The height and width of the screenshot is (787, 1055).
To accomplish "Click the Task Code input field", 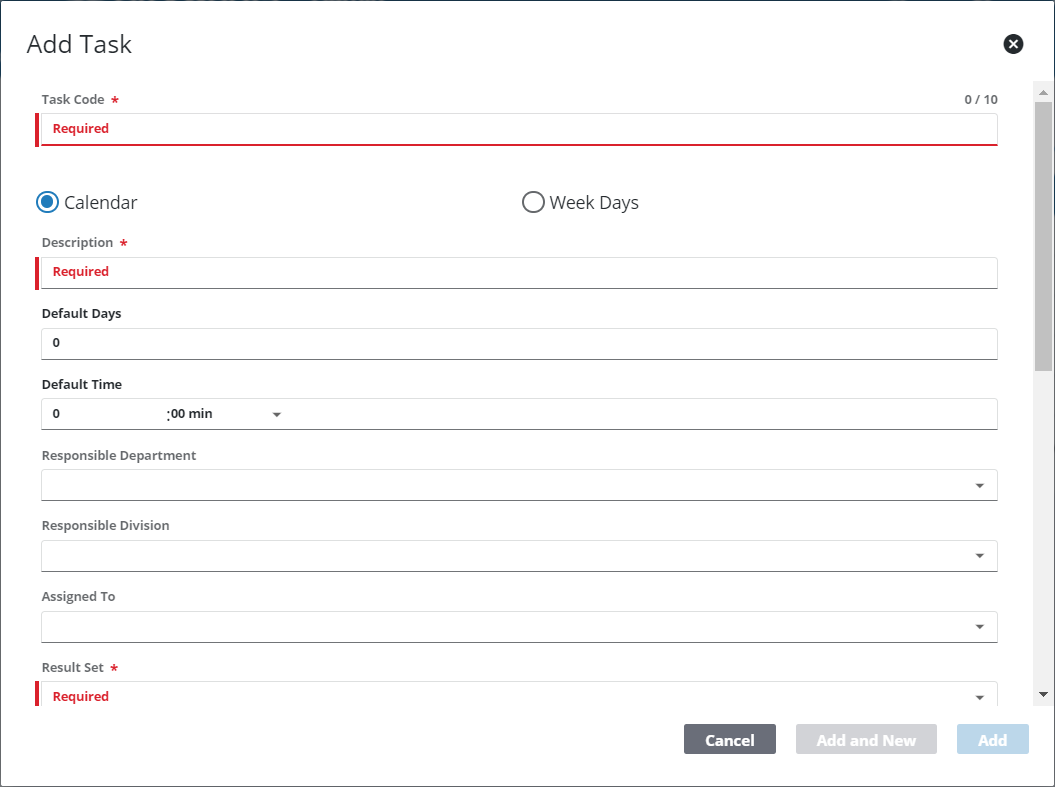I will pyautogui.click(x=518, y=129).
